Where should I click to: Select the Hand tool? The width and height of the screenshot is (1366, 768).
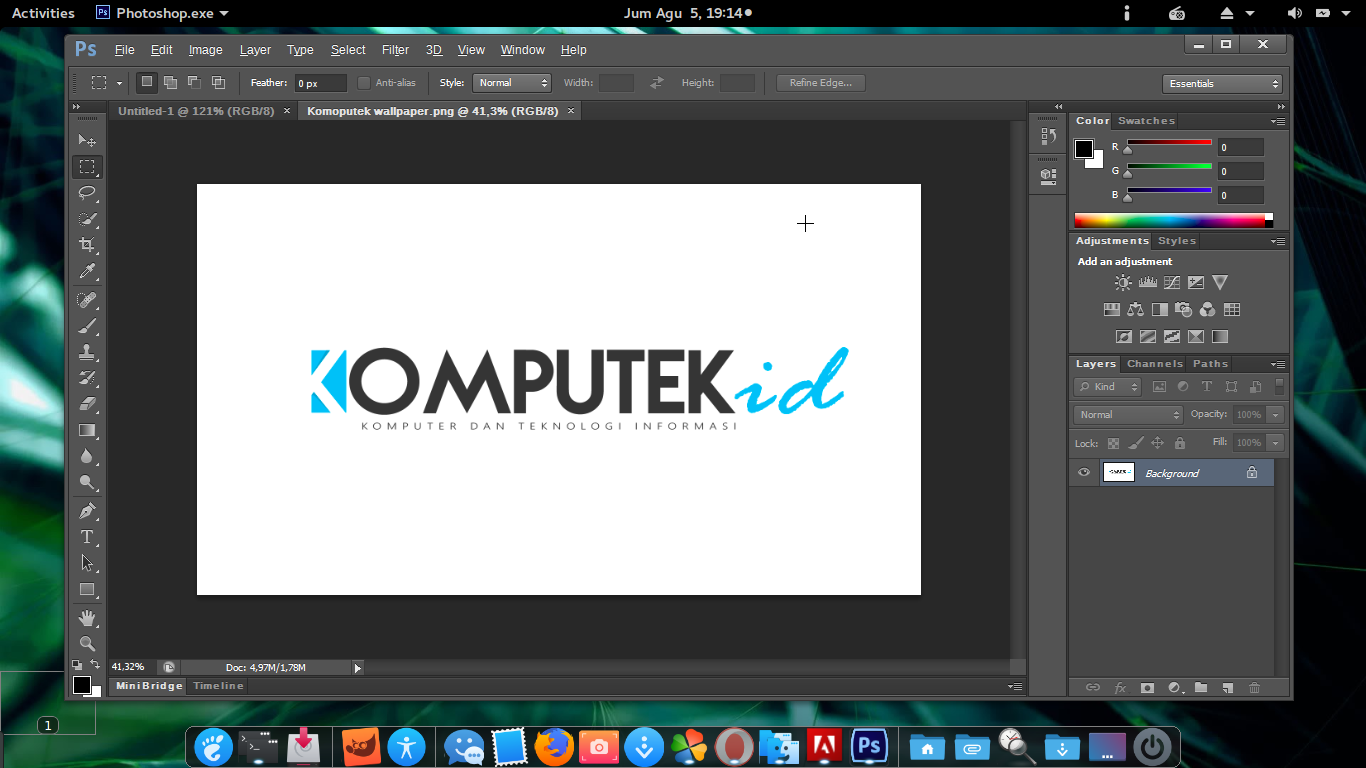click(x=87, y=617)
